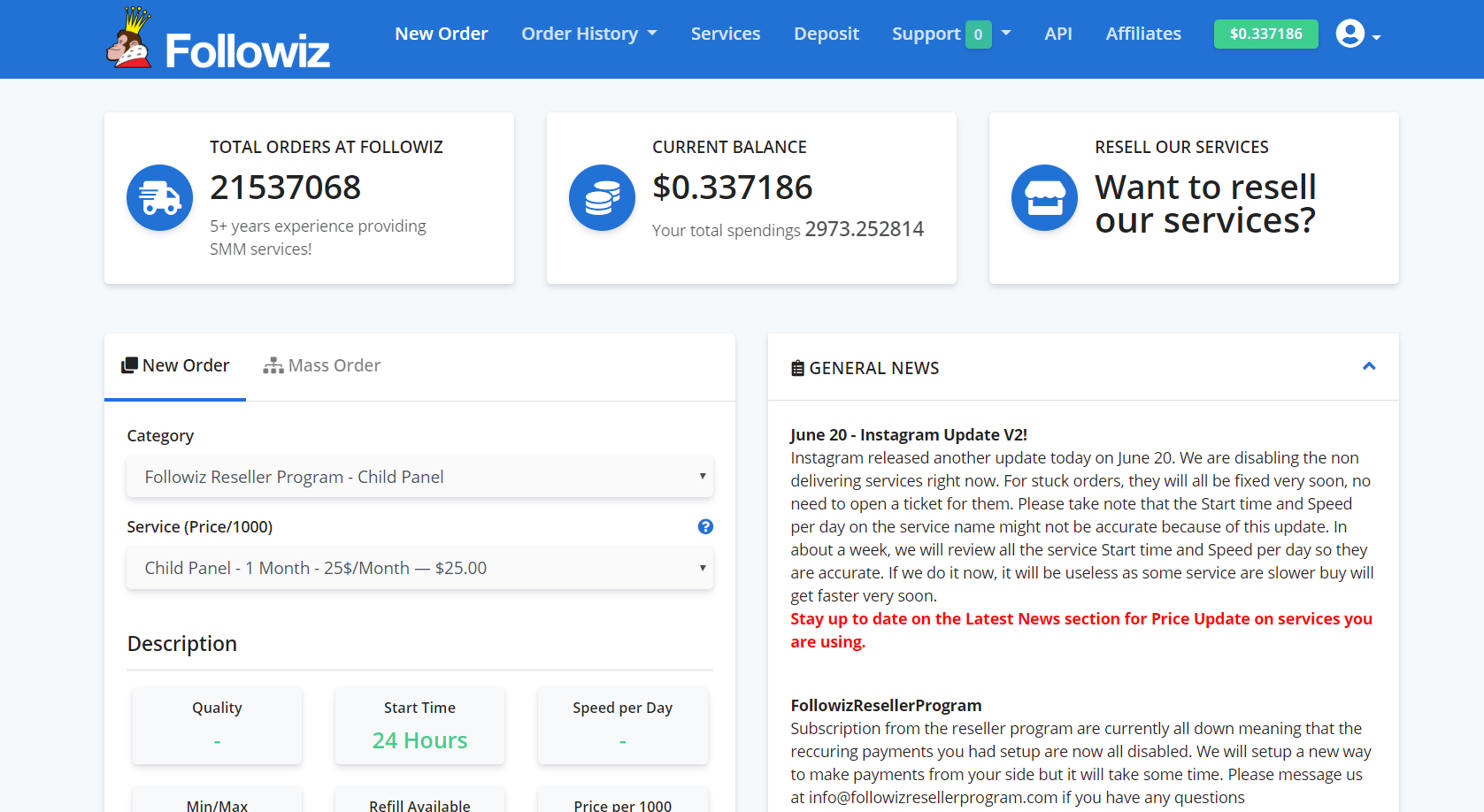Click the storefront resell services icon

pos(1044,197)
